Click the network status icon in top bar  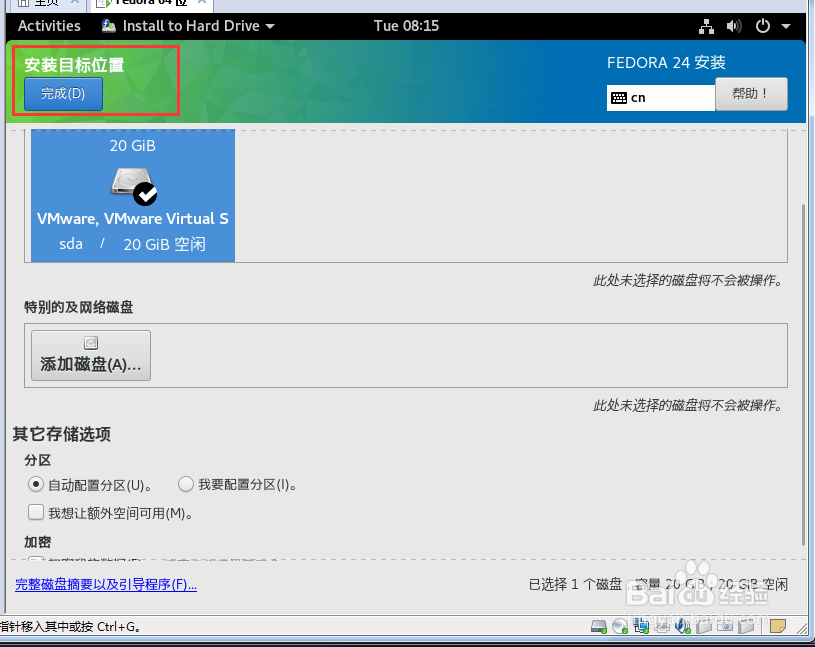pyautogui.click(x=706, y=26)
